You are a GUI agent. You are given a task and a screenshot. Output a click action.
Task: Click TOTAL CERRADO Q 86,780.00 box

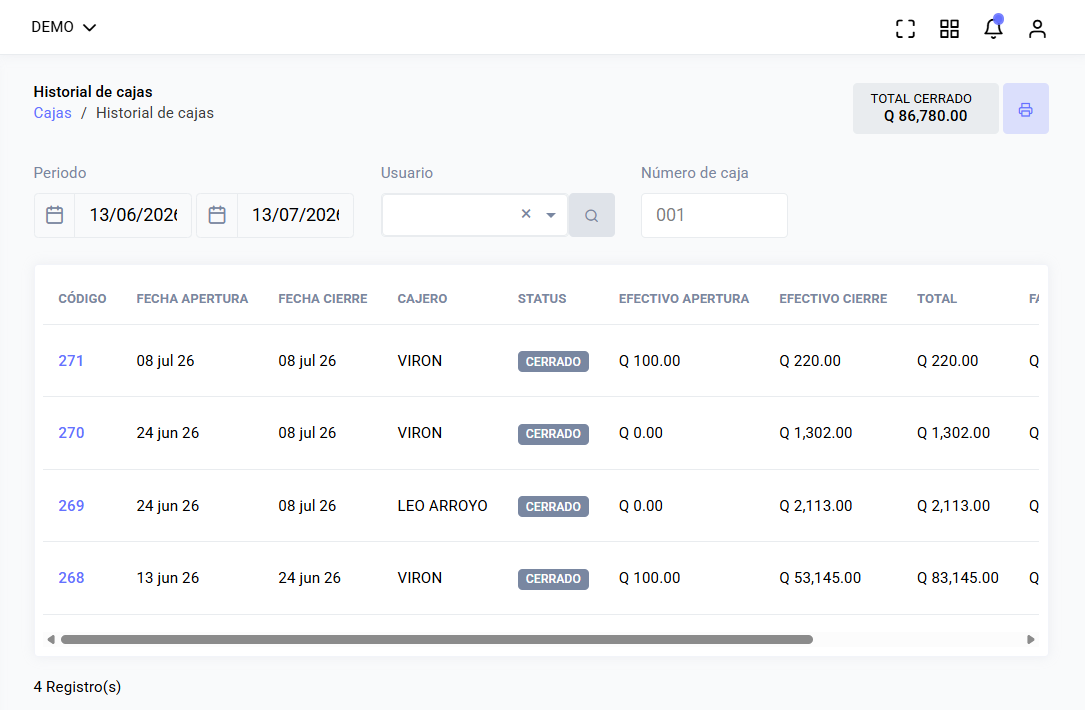(x=925, y=109)
